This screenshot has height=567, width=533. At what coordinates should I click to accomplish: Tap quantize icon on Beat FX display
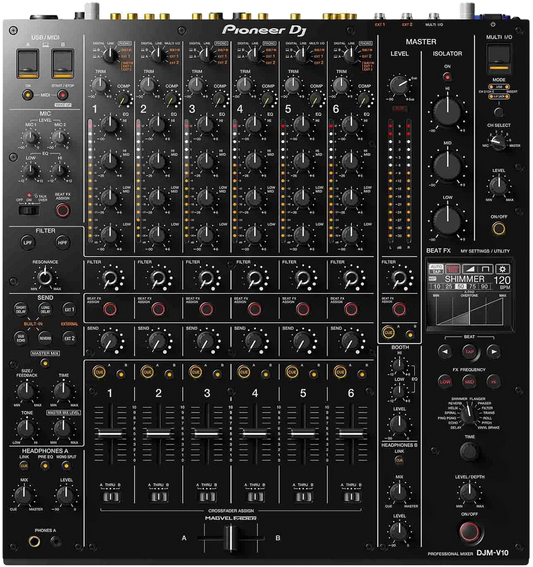[x=452, y=269]
